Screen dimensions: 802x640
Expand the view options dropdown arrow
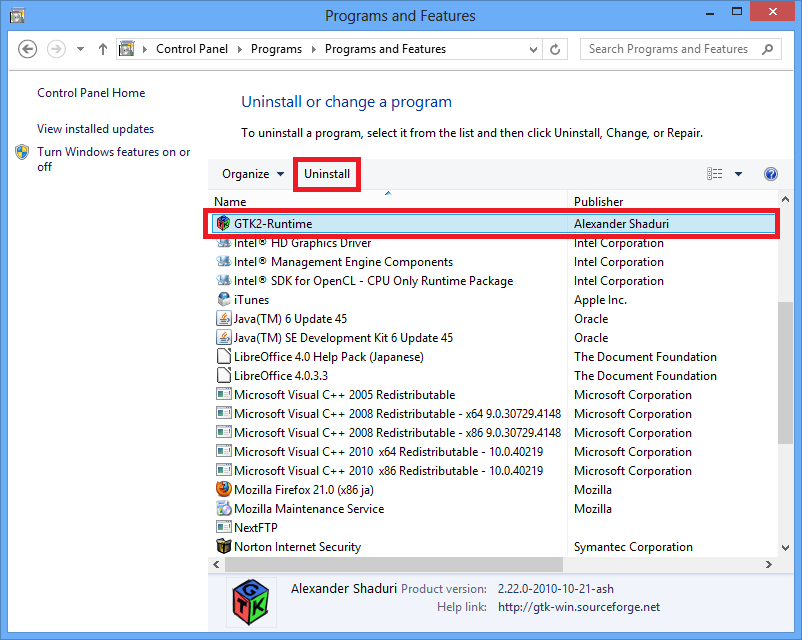point(738,174)
